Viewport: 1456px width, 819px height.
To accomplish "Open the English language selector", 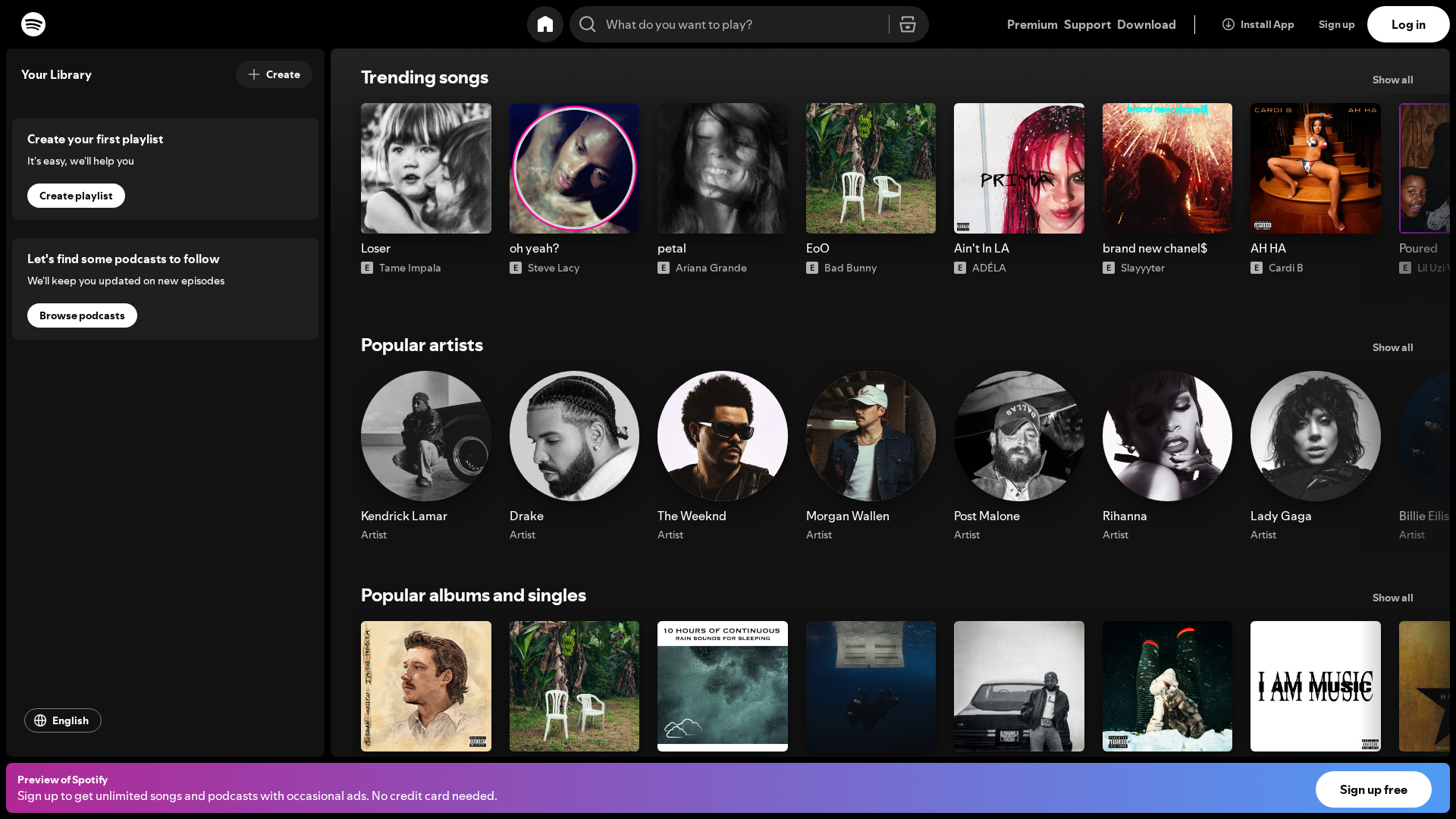I will pyautogui.click(x=63, y=720).
